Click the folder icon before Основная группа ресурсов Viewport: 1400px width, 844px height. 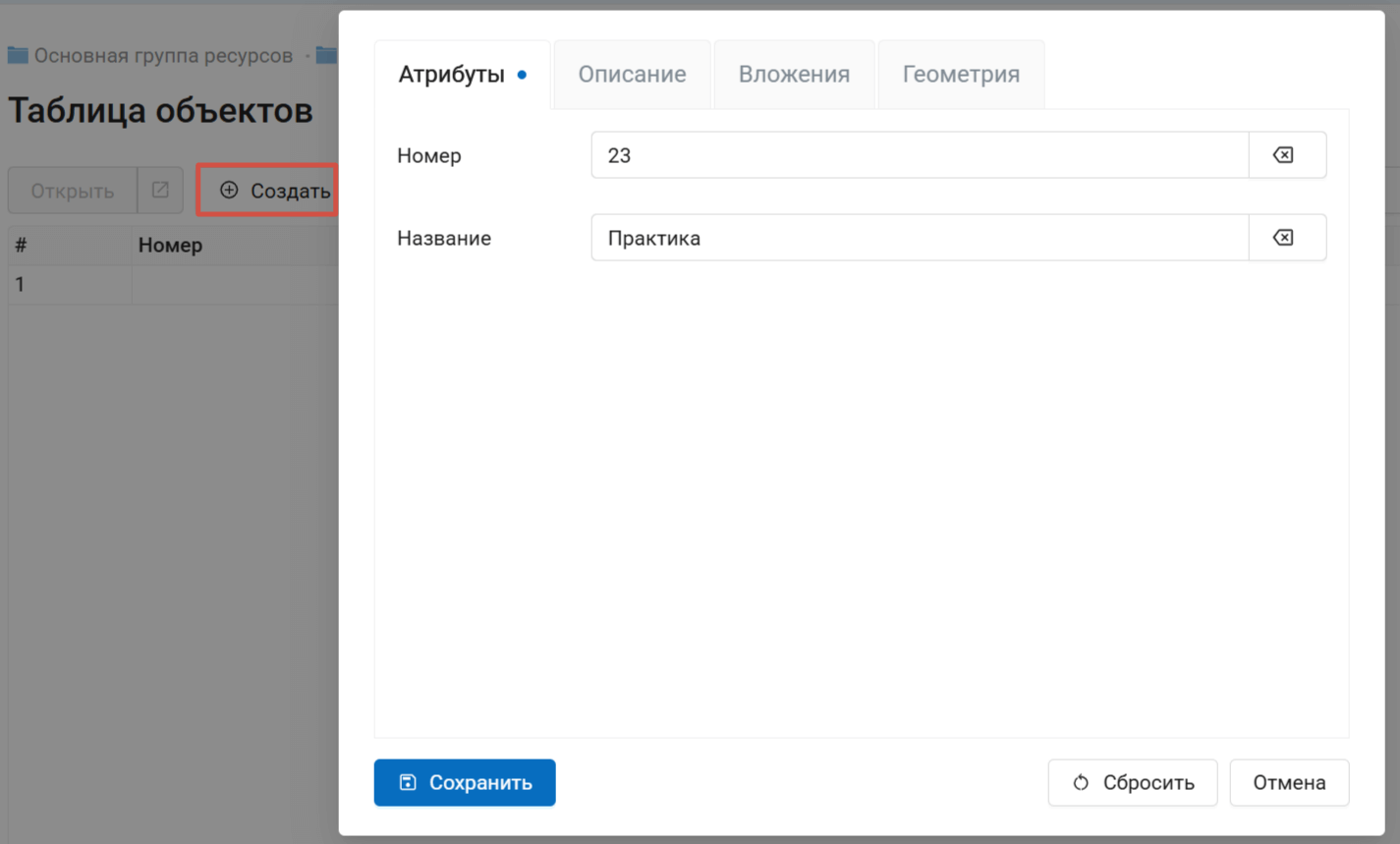tap(18, 56)
